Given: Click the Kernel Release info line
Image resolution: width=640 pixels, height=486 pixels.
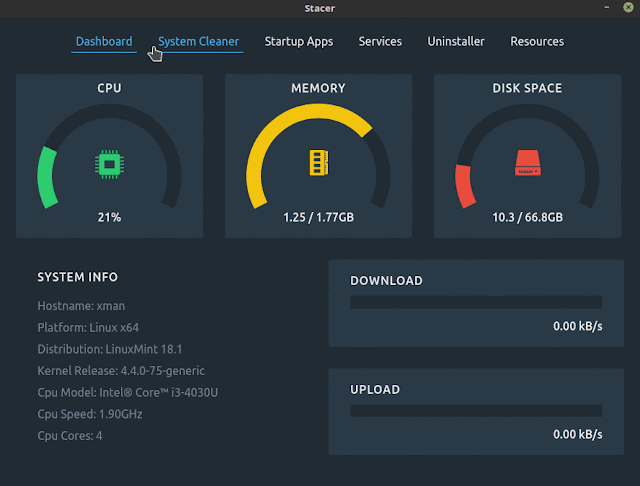Looking at the screenshot, I should (x=121, y=371).
